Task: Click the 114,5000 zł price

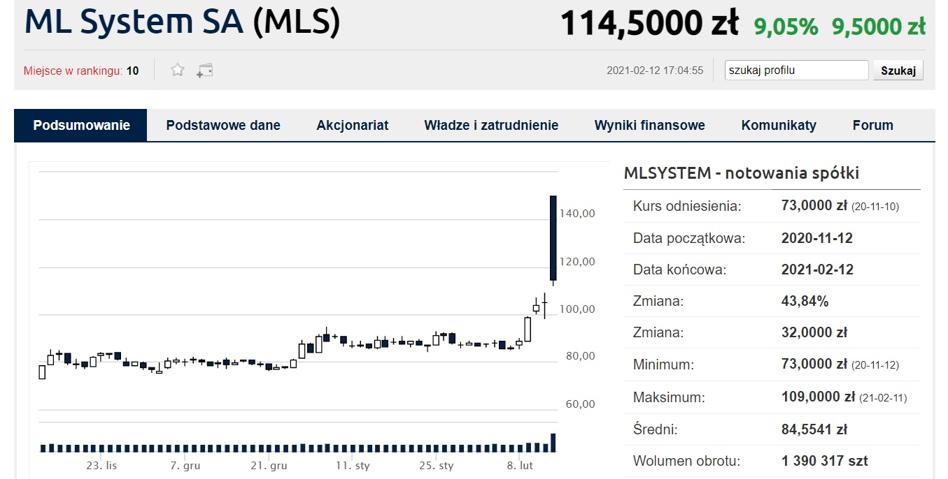Action: [649, 24]
